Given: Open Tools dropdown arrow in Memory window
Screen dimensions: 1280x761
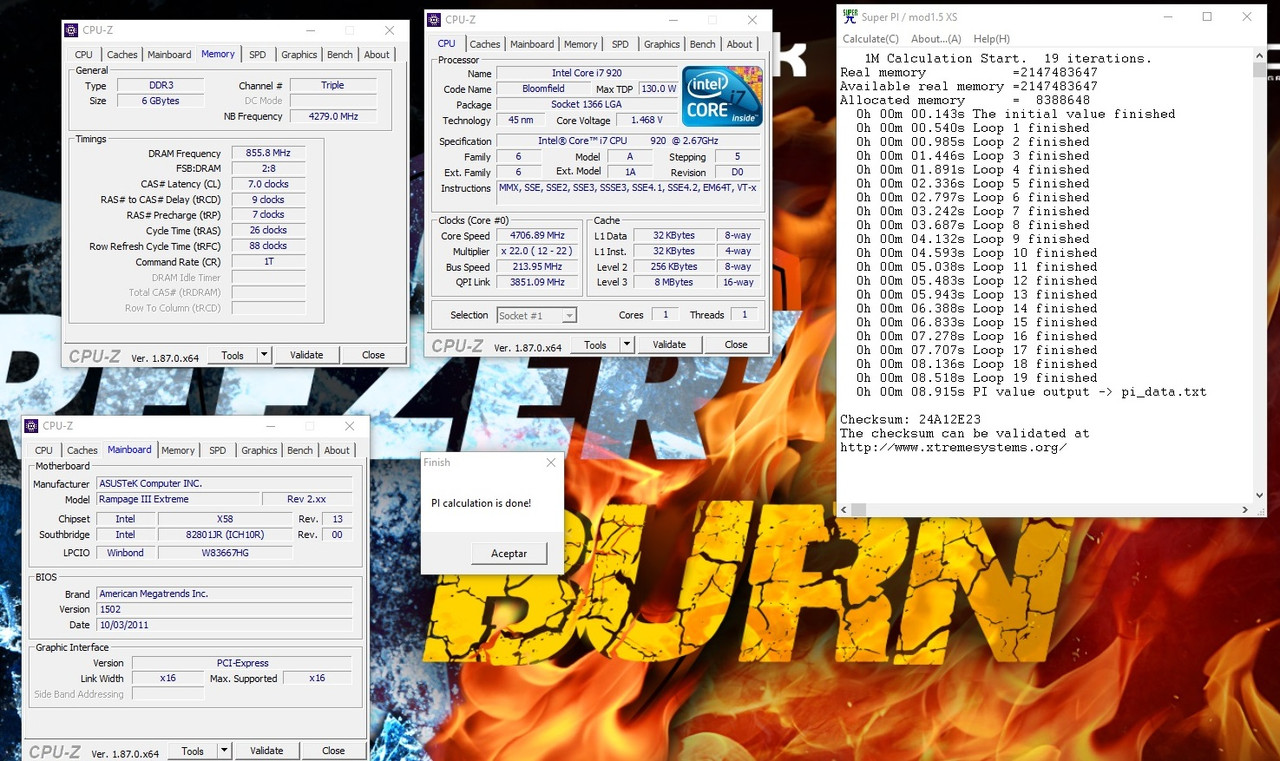Looking at the screenshot, I should (264, 355).
